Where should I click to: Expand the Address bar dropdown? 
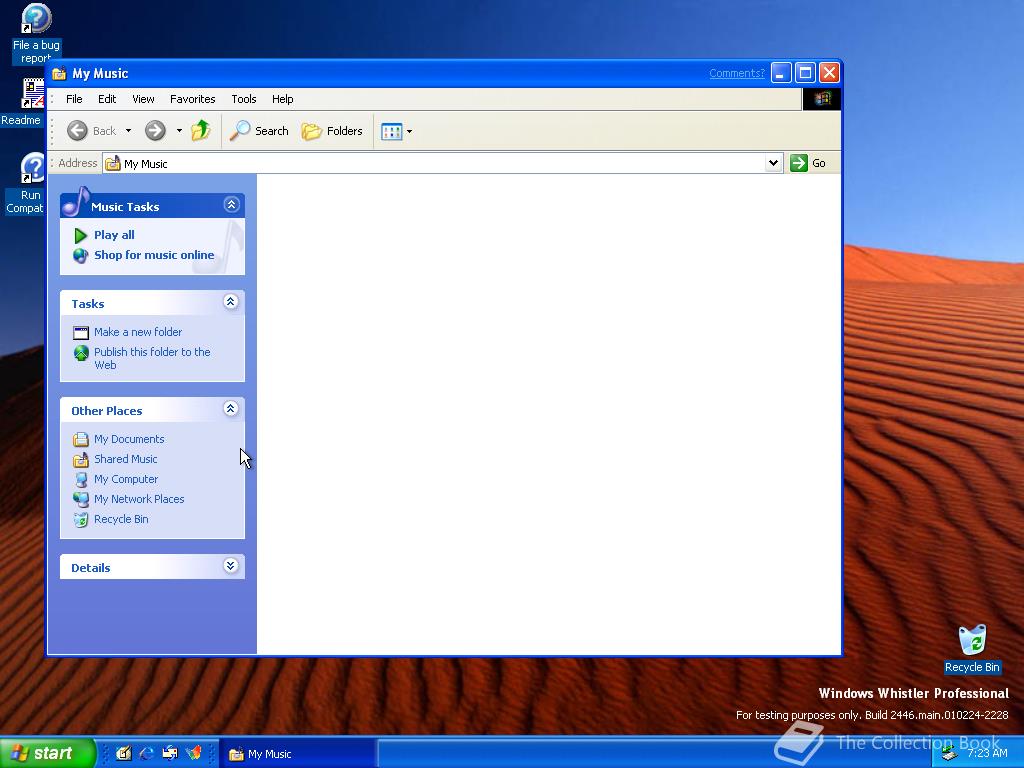coord(773,163)
